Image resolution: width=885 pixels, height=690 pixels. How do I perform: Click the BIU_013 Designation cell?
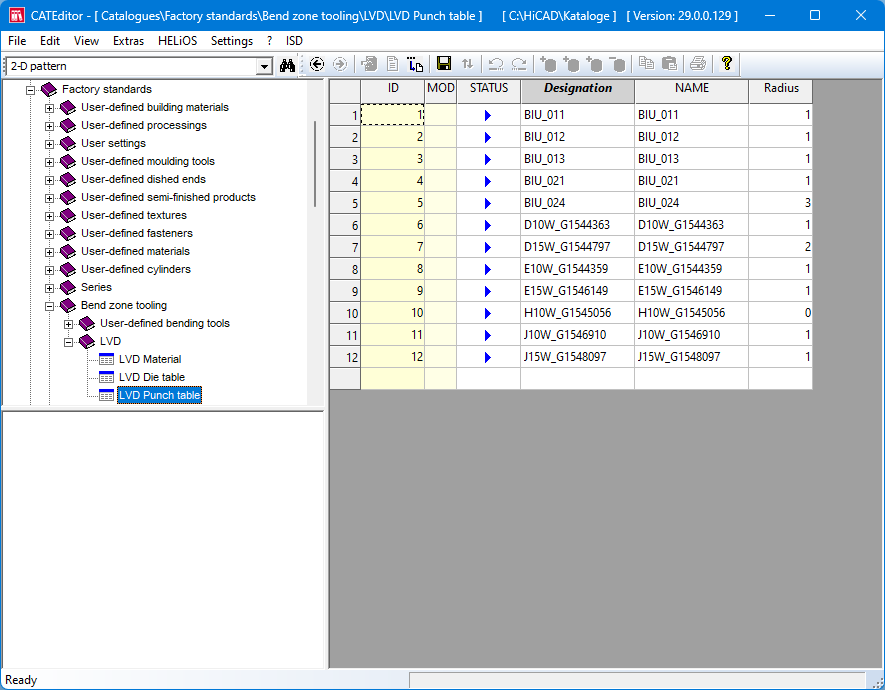tap(577, 159)
